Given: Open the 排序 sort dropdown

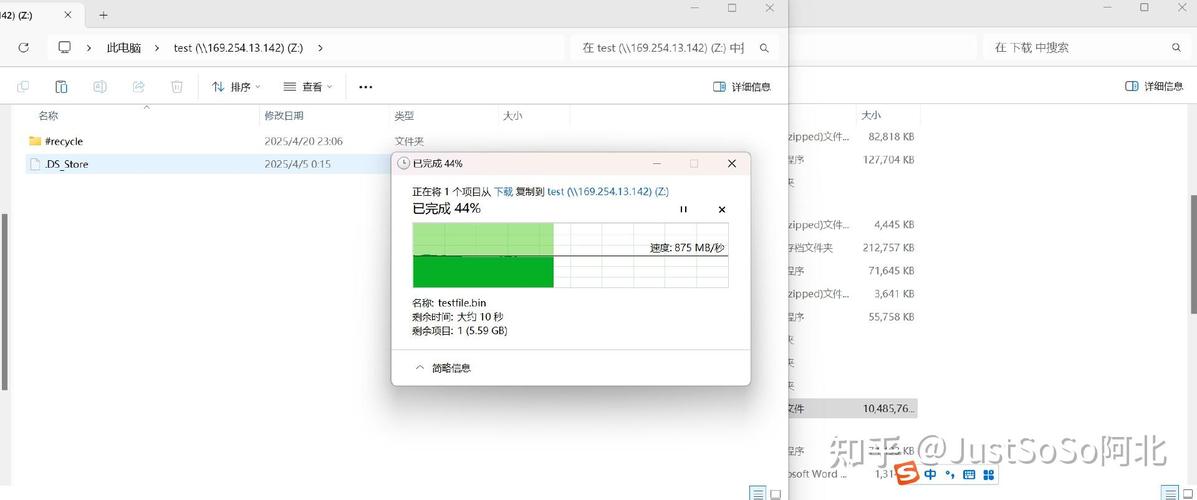Looking at the screenshot, I should [x=236, y=87].
